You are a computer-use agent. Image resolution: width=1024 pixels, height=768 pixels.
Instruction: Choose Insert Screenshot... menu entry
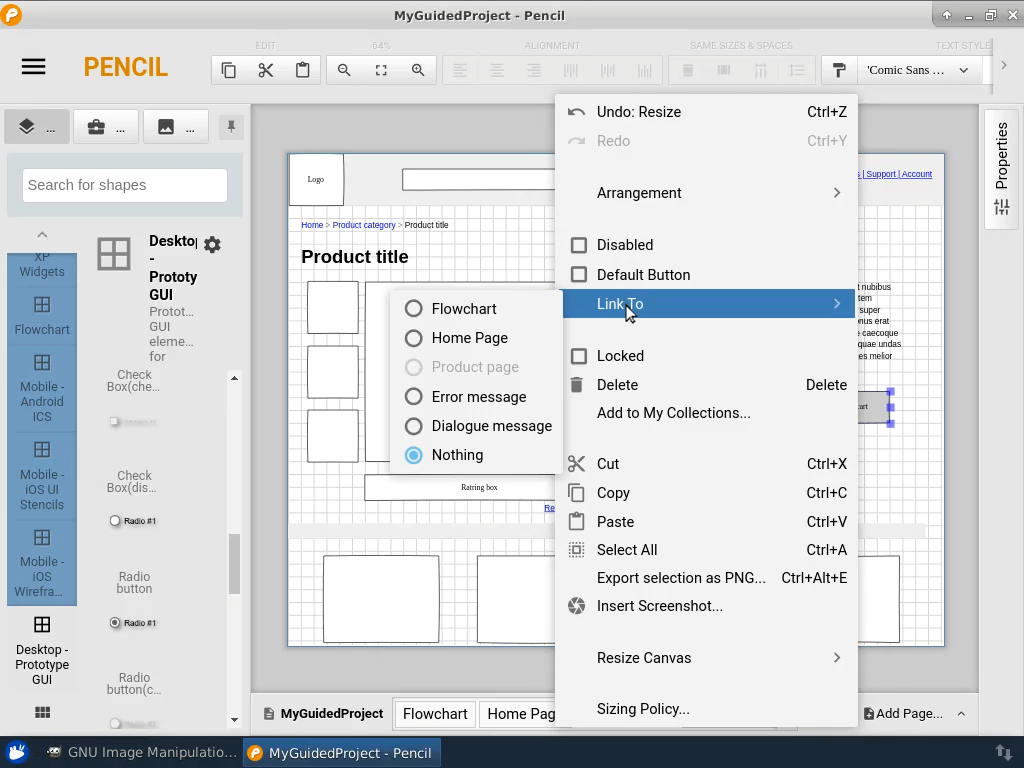point(706,606)
